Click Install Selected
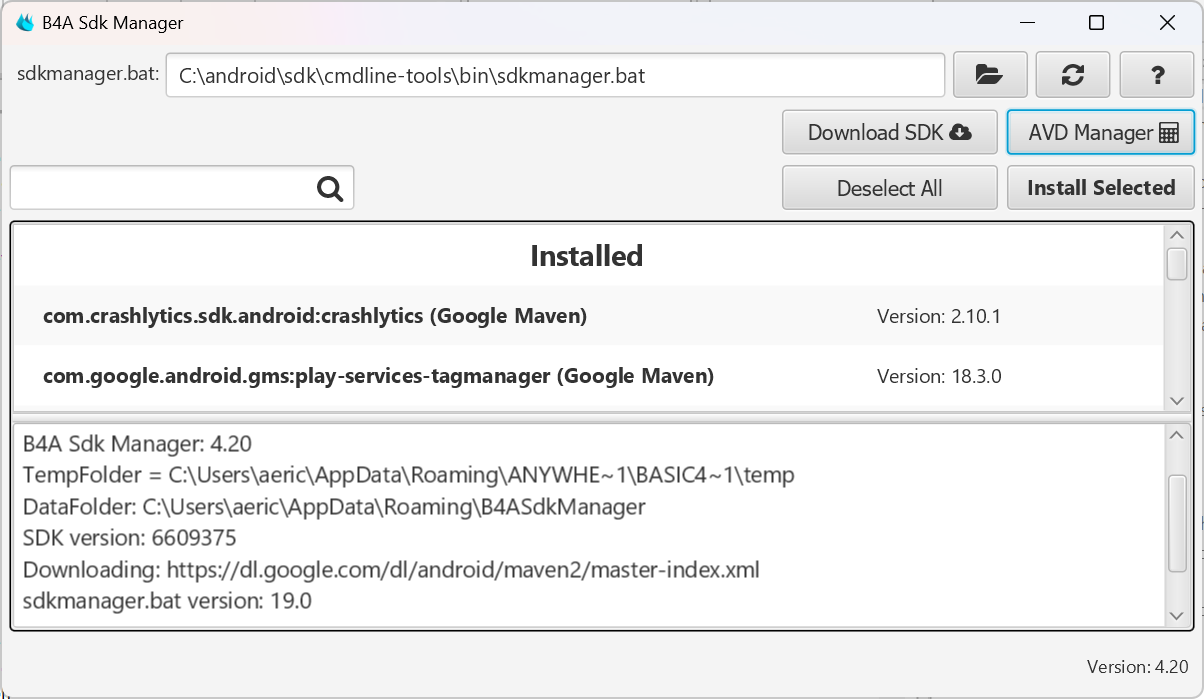This screenshot has width=1204, height=699. pos(1101,188)
